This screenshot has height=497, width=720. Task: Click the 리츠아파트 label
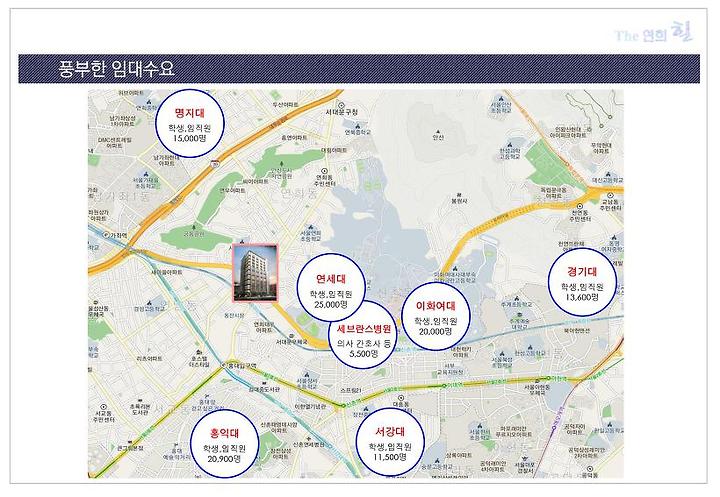tap(148, 358)
